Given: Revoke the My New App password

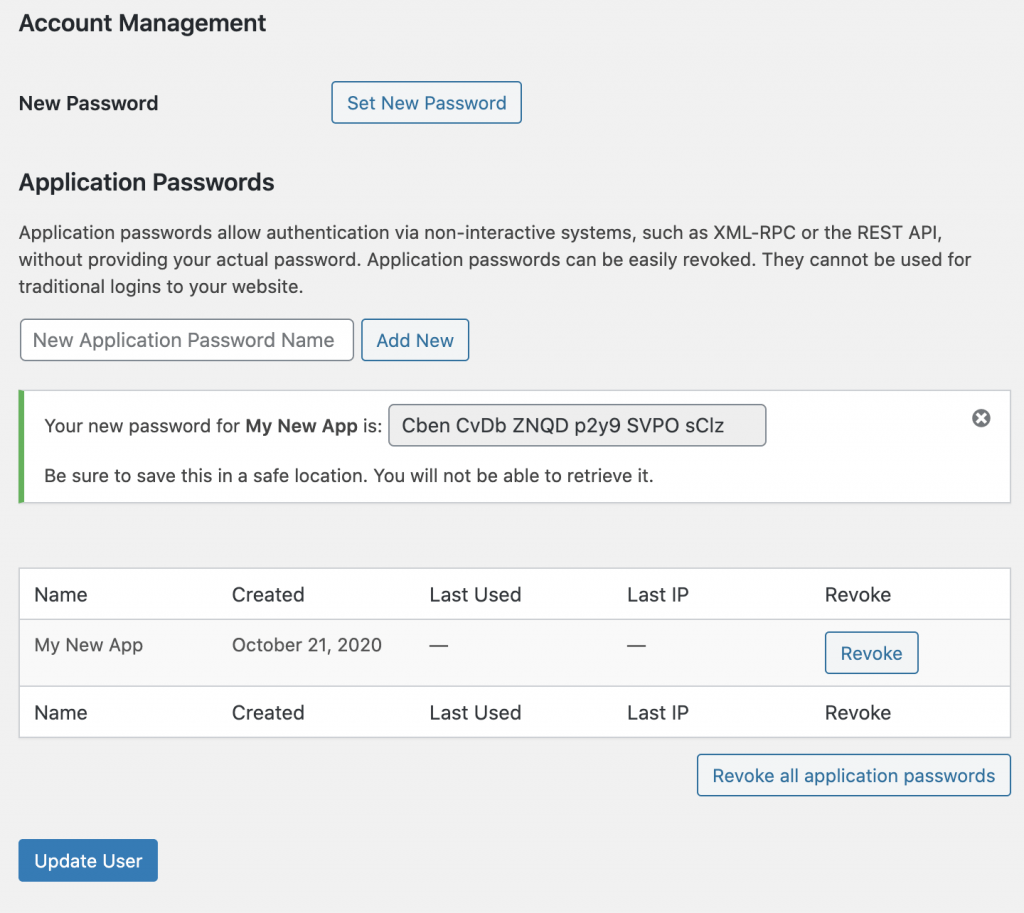Looking at the screenshot, I should point(870,653).
